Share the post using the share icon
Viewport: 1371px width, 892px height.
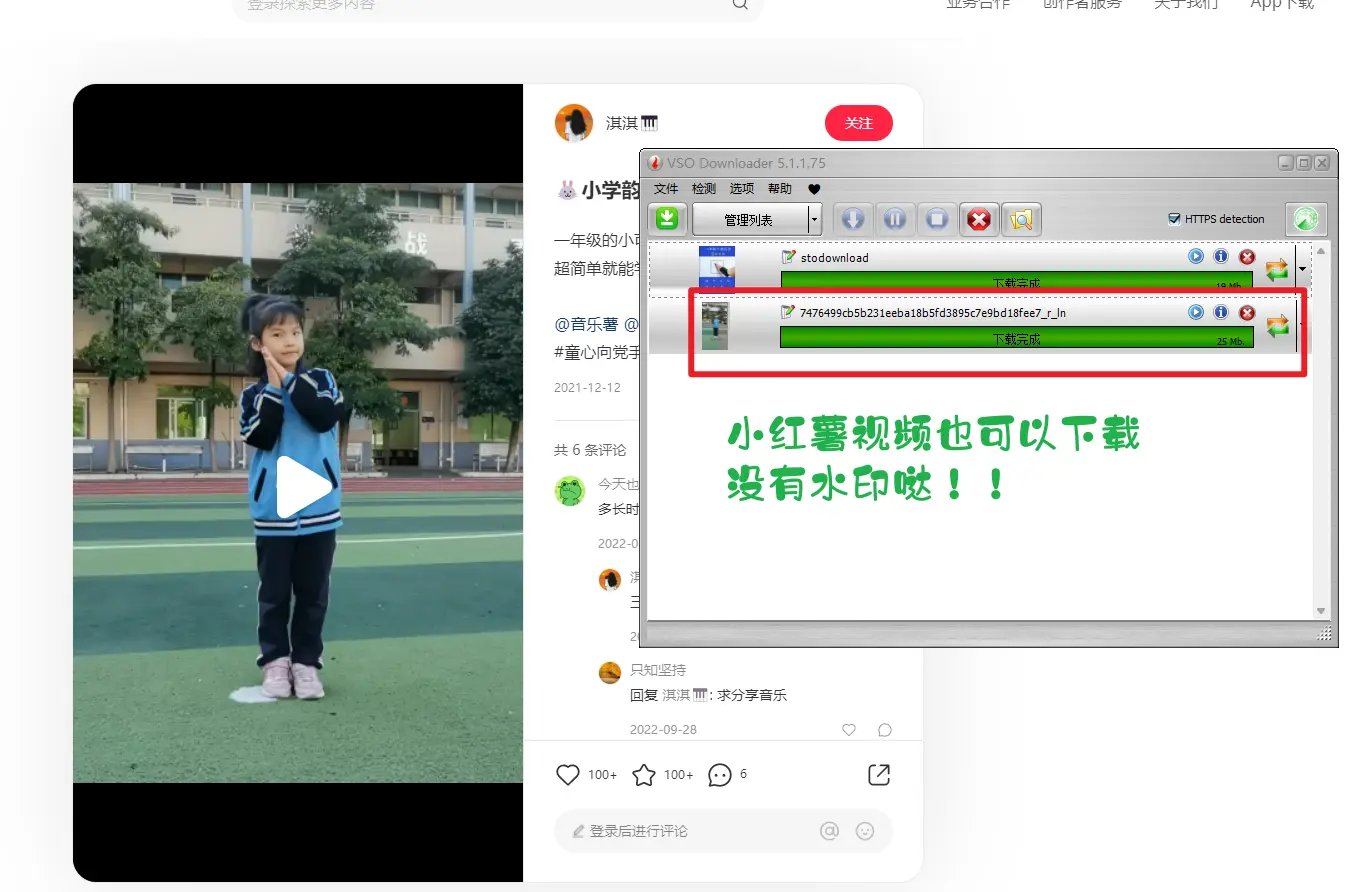tap(879, 775)
